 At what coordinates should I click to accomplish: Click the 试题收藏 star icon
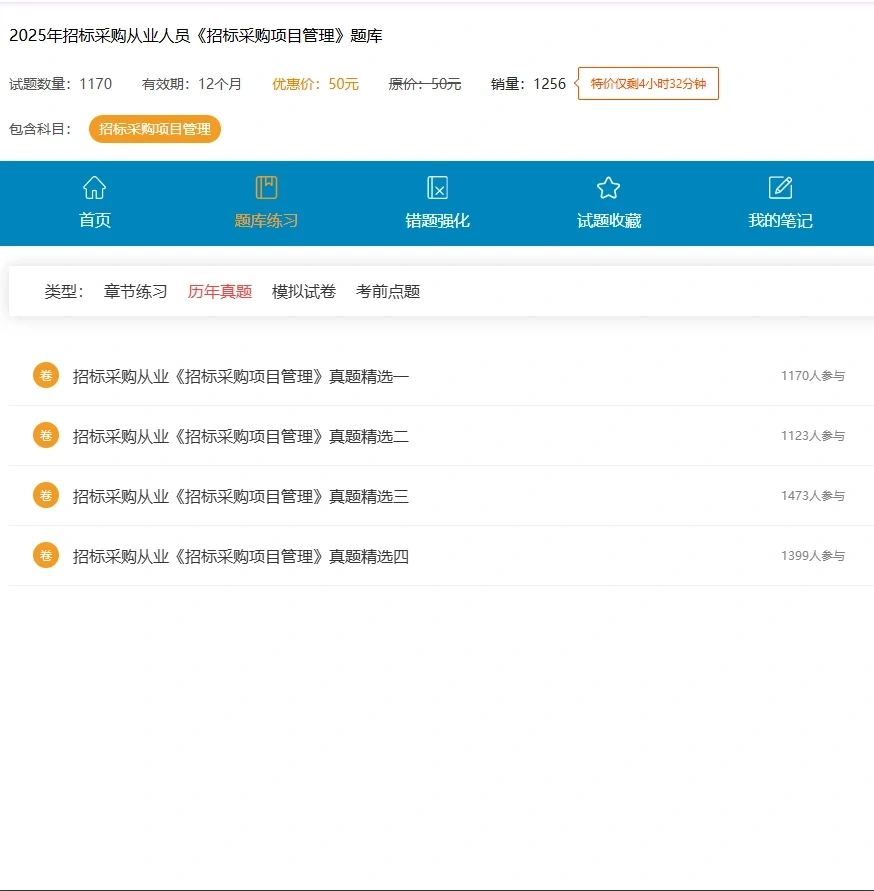[x=608, y=186]
